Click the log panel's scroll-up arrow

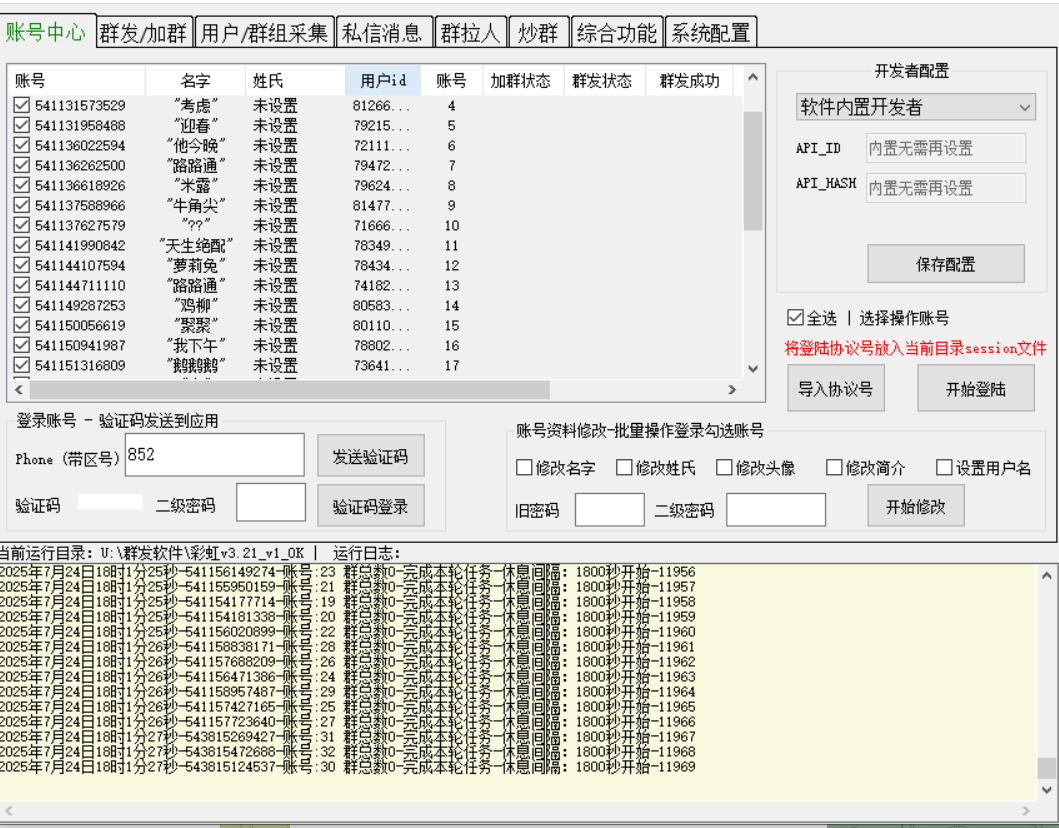(x=1046, y=576)
